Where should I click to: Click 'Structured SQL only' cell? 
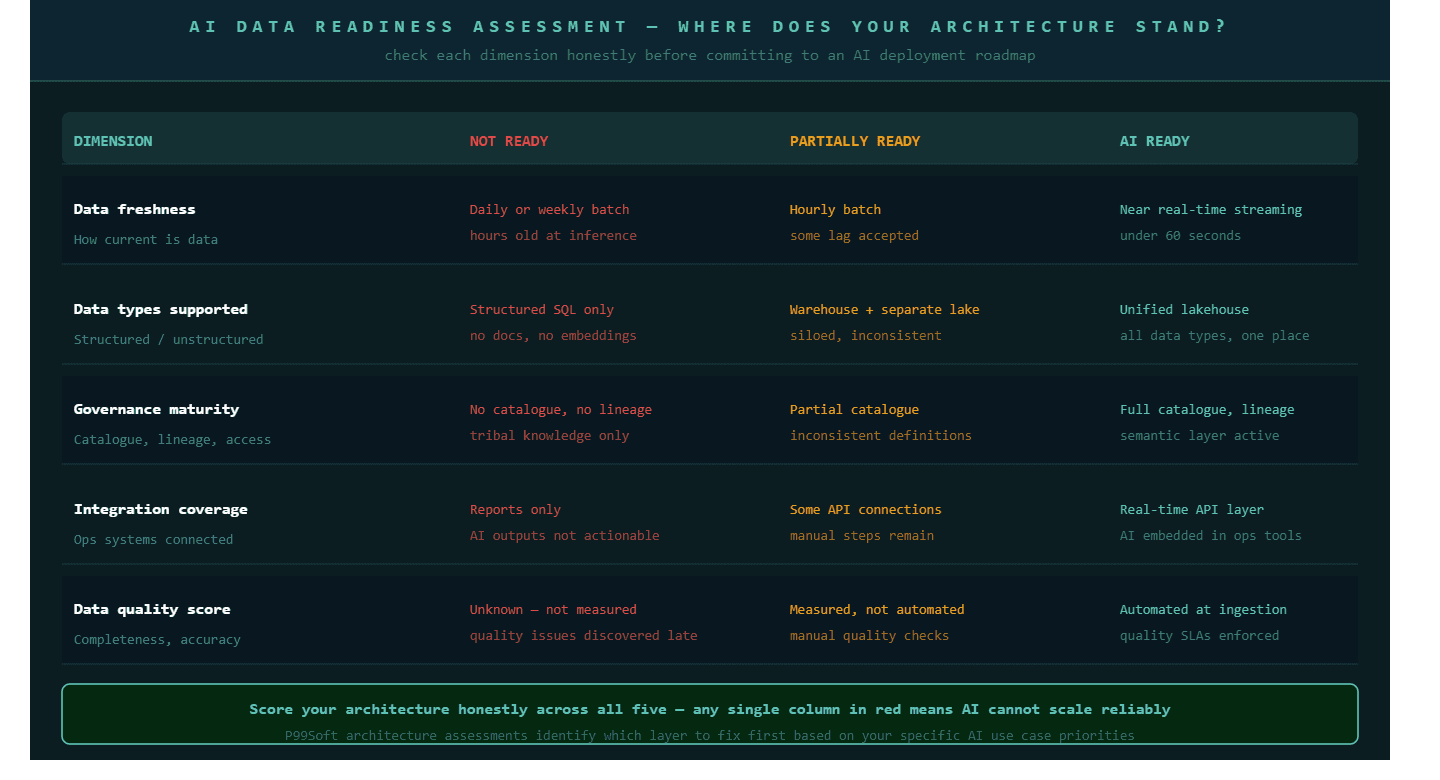(542, 309)
